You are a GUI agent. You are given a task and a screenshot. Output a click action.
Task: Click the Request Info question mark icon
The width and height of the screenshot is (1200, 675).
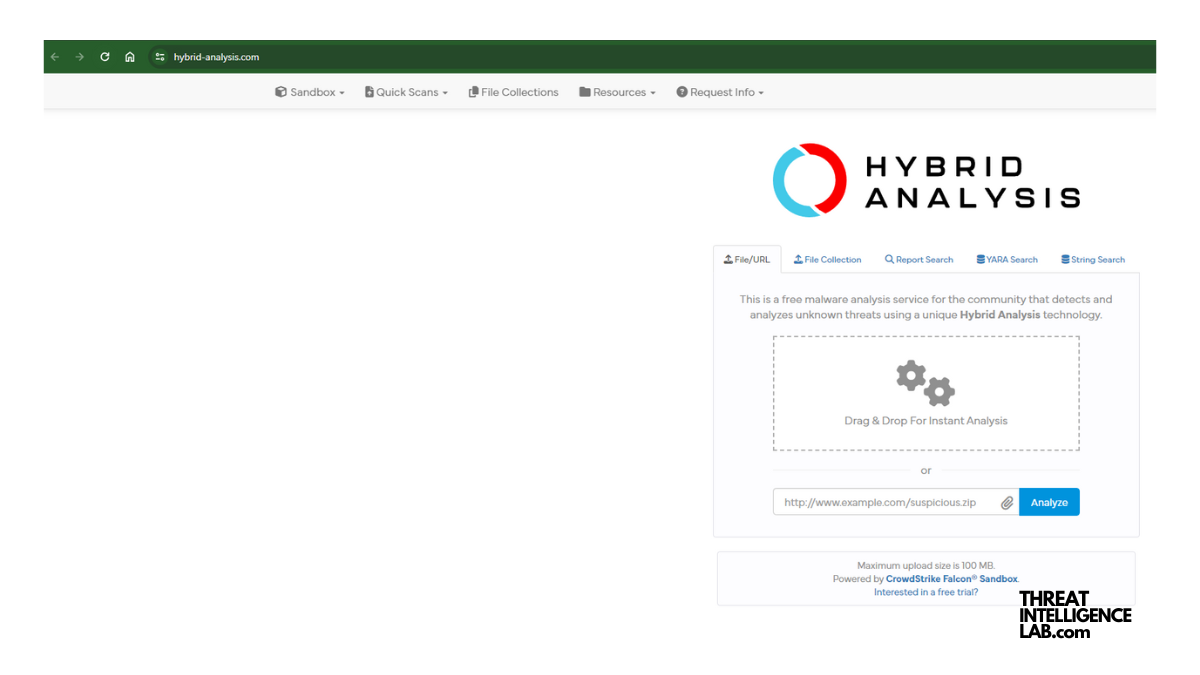point(683,92)
